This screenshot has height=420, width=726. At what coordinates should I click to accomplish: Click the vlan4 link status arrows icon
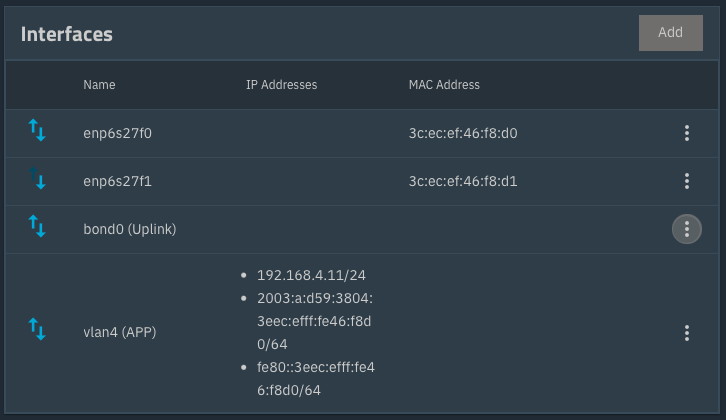click(37, 332)
